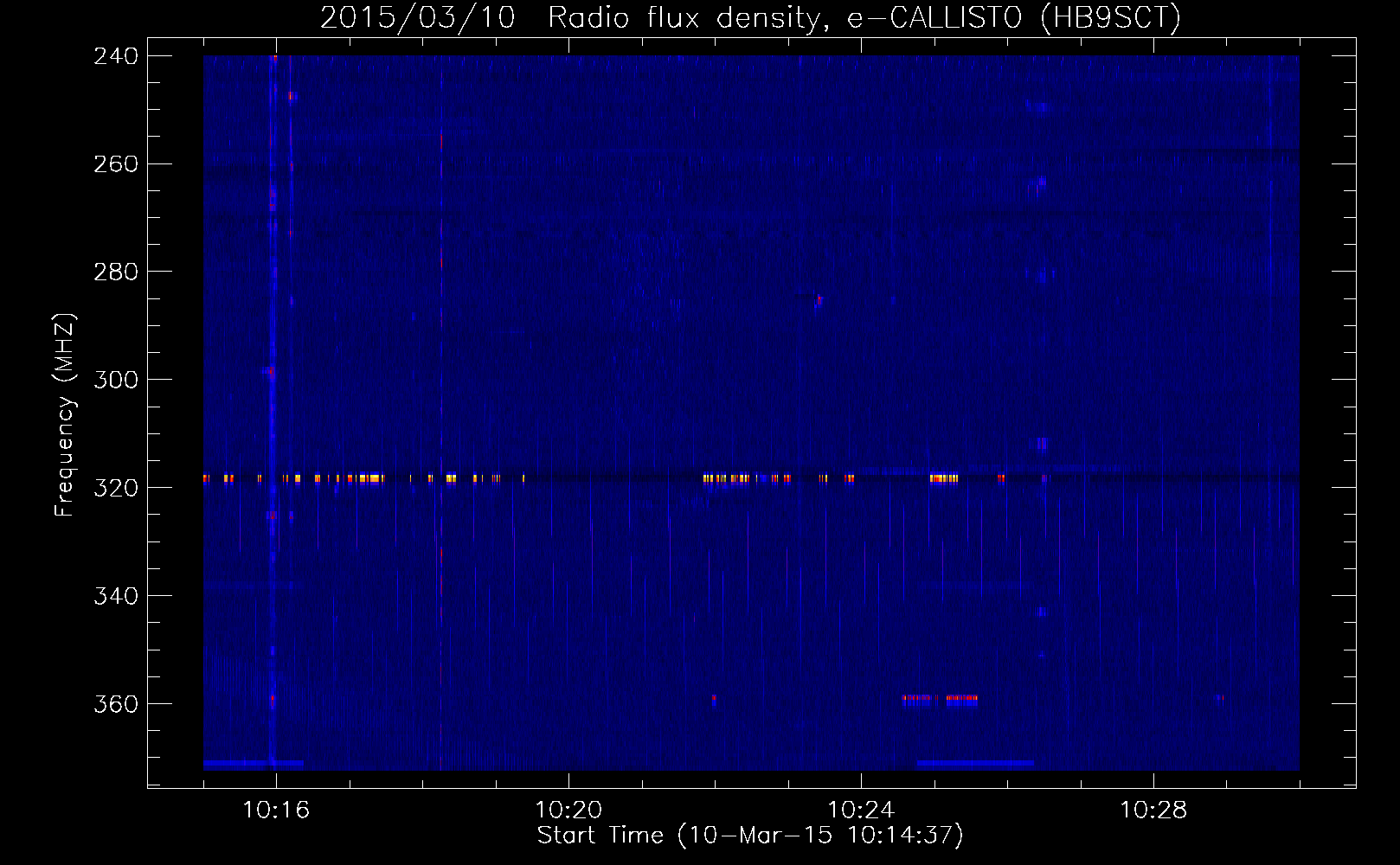
Task: Click the 10:24 time tick label
Action: 861,811
